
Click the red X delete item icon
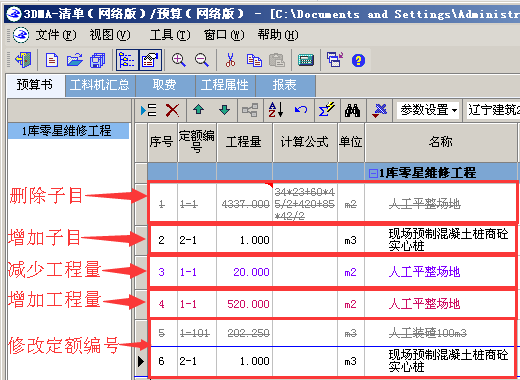point(172,110)
